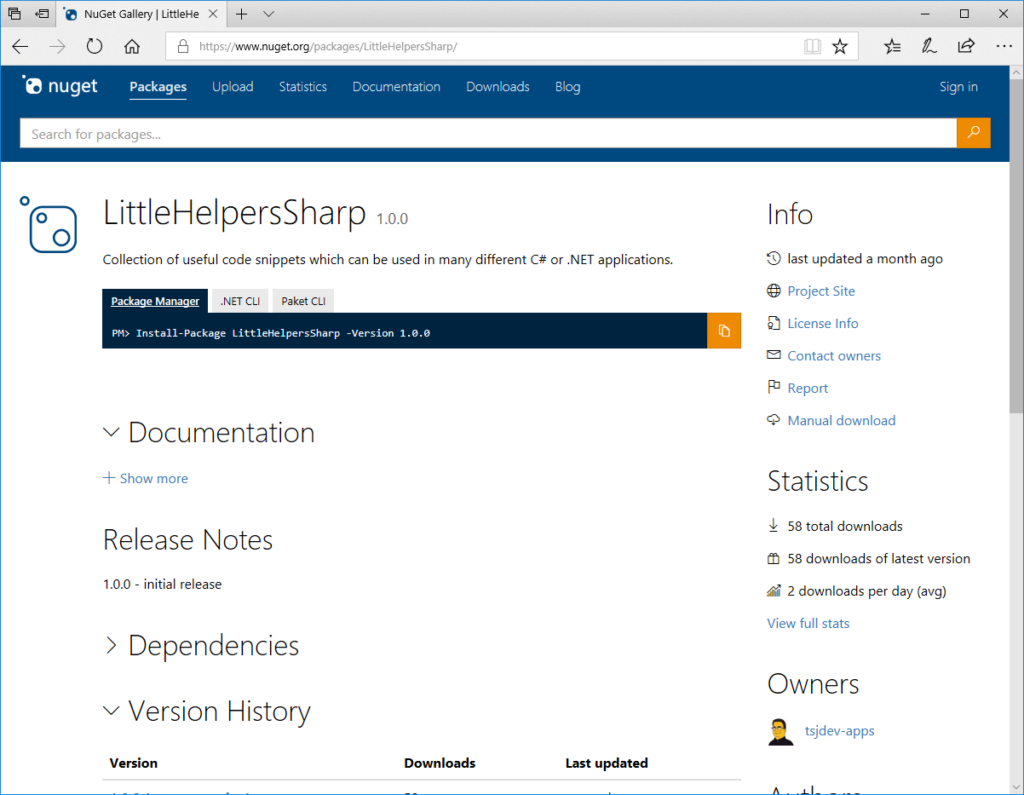Switch to the Paket CLI tab

[303, 301]
